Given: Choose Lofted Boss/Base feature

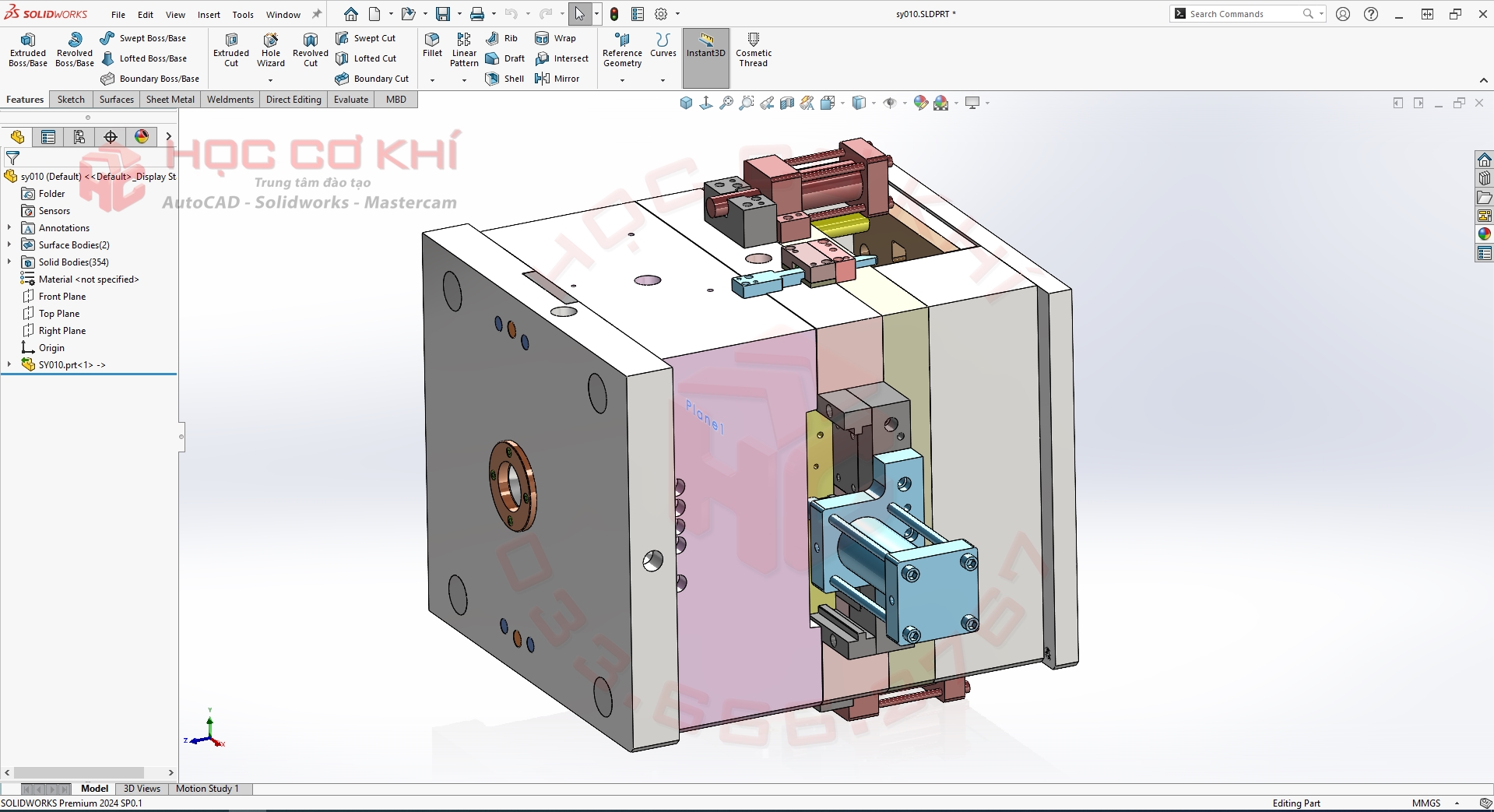Looking at the screenshot, I should pos(145,58).
